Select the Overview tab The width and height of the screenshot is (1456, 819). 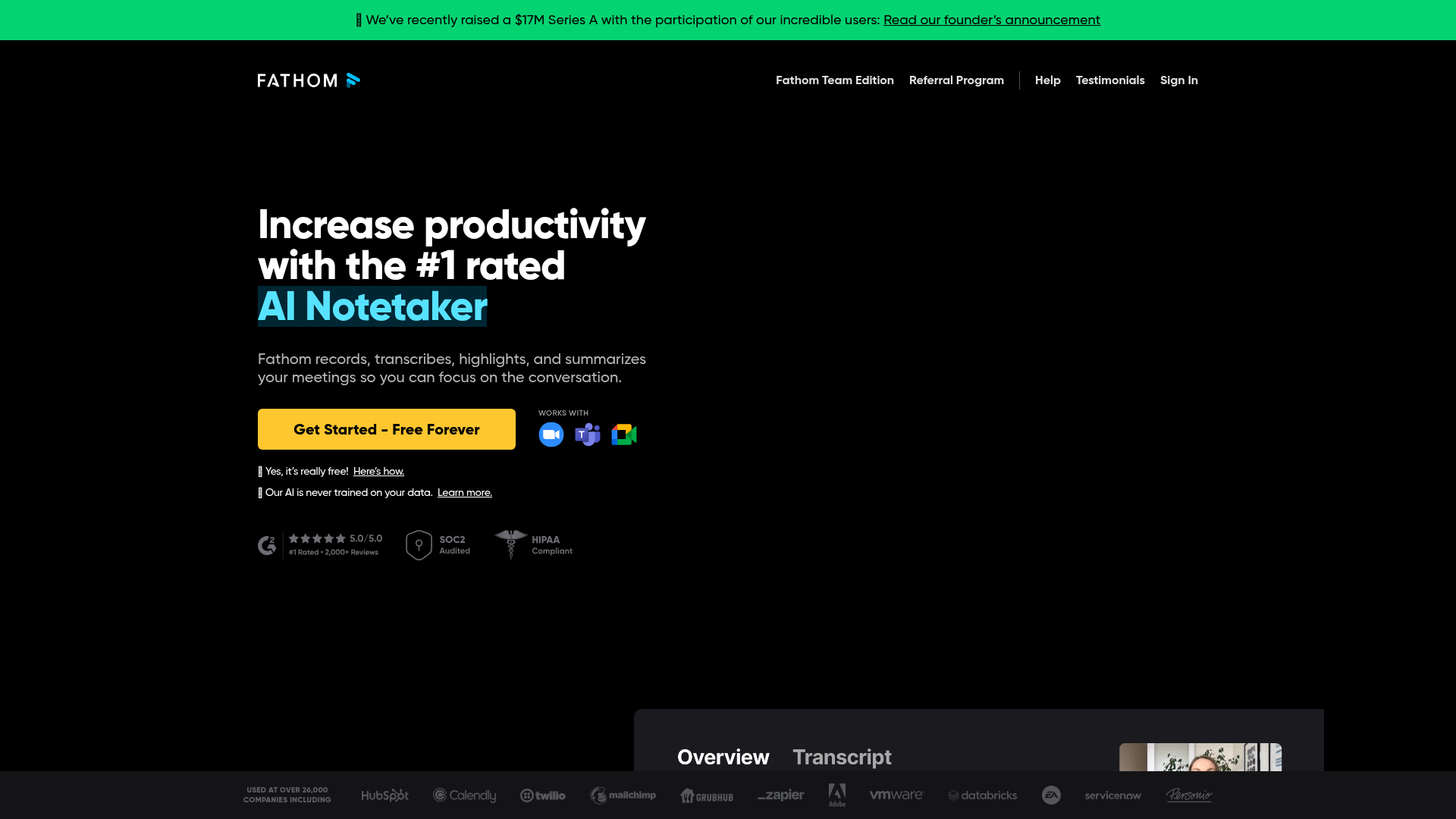tap(723, 757)
